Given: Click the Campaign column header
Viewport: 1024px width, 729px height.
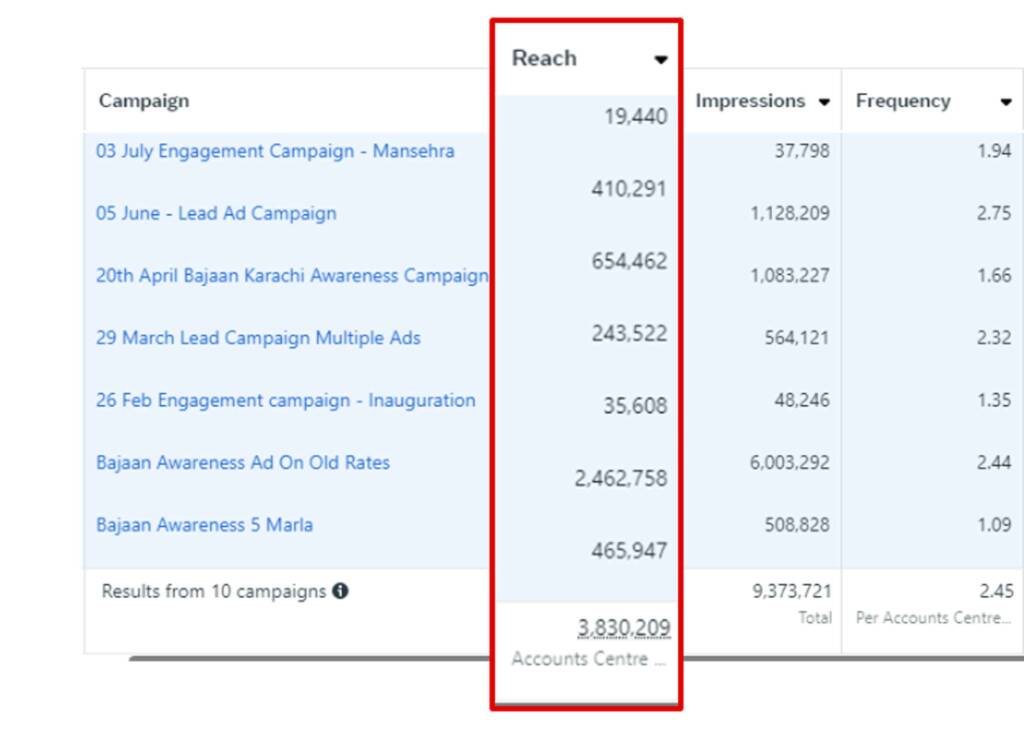Looking at the screenshot, I should (x=144, y=101).
